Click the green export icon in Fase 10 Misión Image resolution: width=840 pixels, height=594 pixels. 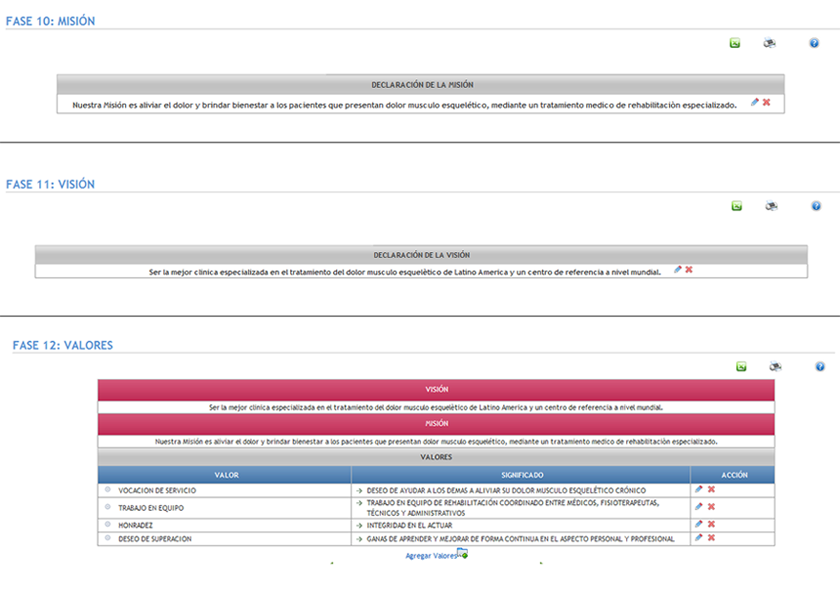735,43
